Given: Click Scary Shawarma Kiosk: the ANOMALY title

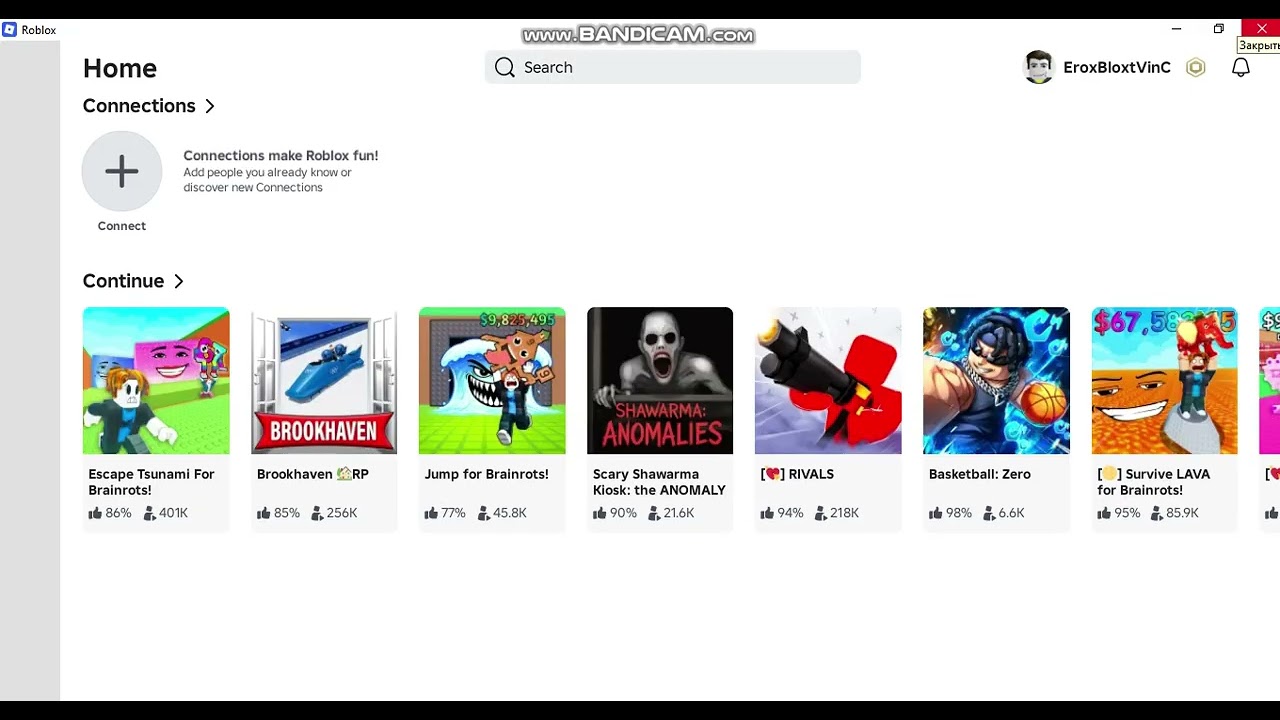Looking at the screenshot, I should (659, 482).
